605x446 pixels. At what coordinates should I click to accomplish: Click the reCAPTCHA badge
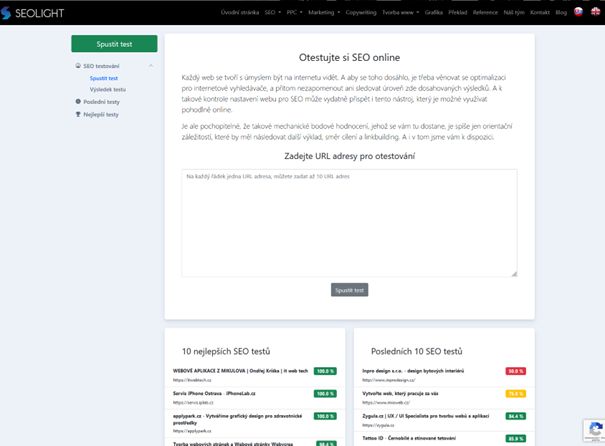[x=592, y=429]
